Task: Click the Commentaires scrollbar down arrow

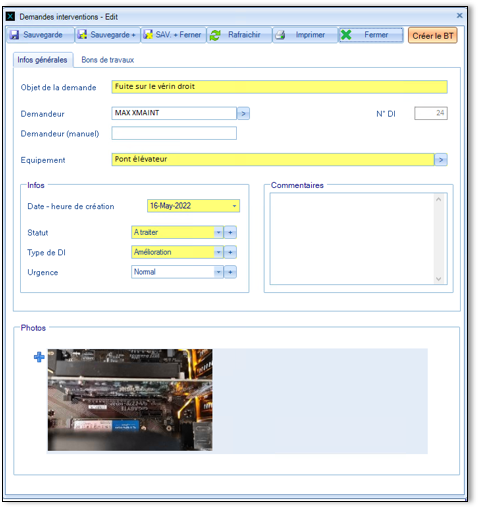Action: (438, 279)
